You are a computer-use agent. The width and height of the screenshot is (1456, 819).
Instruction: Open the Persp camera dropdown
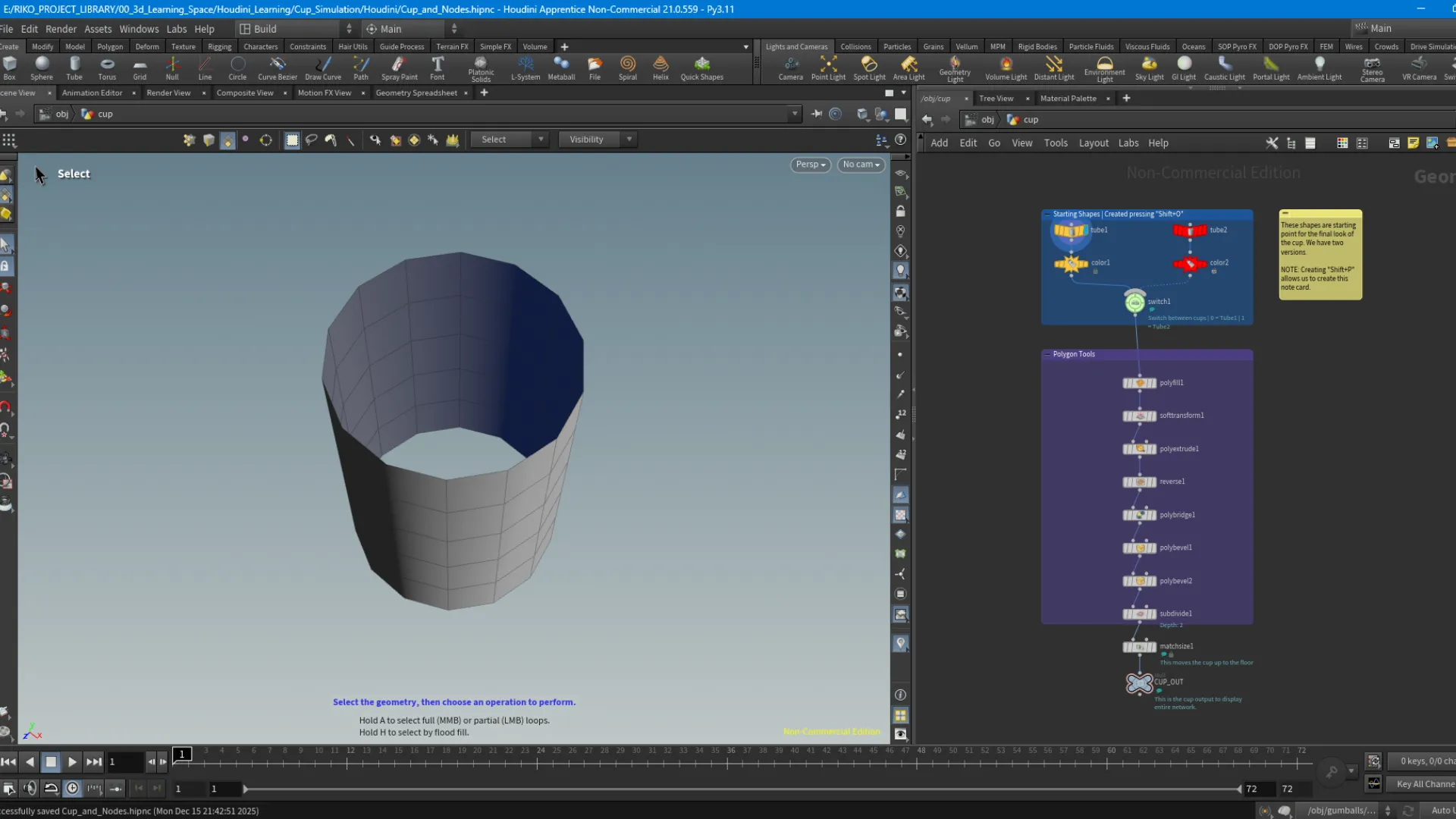pos(810,165)
